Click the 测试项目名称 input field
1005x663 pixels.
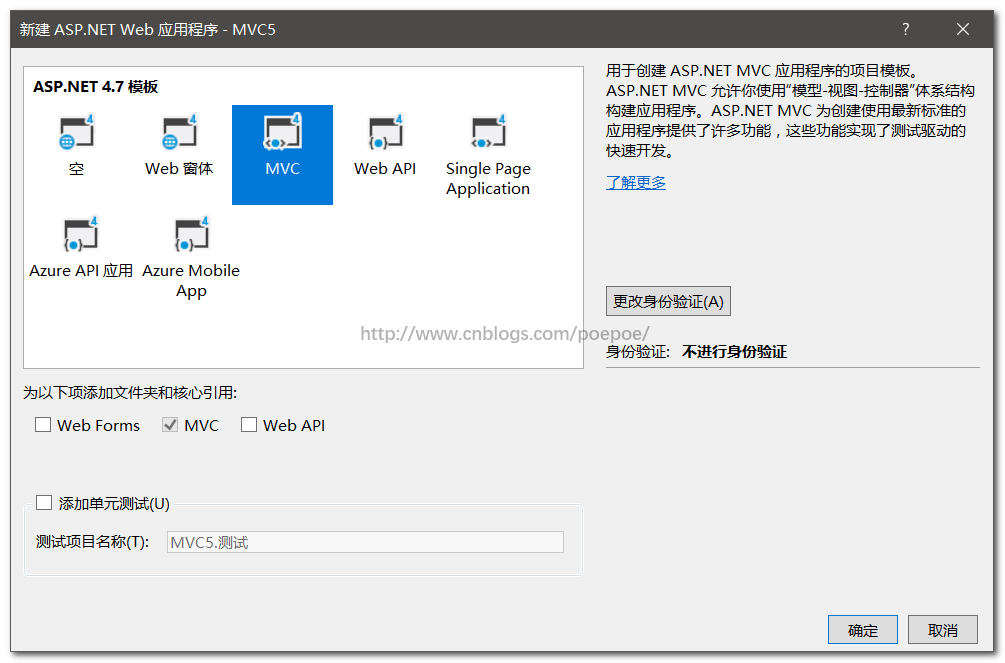pos(365,542)
